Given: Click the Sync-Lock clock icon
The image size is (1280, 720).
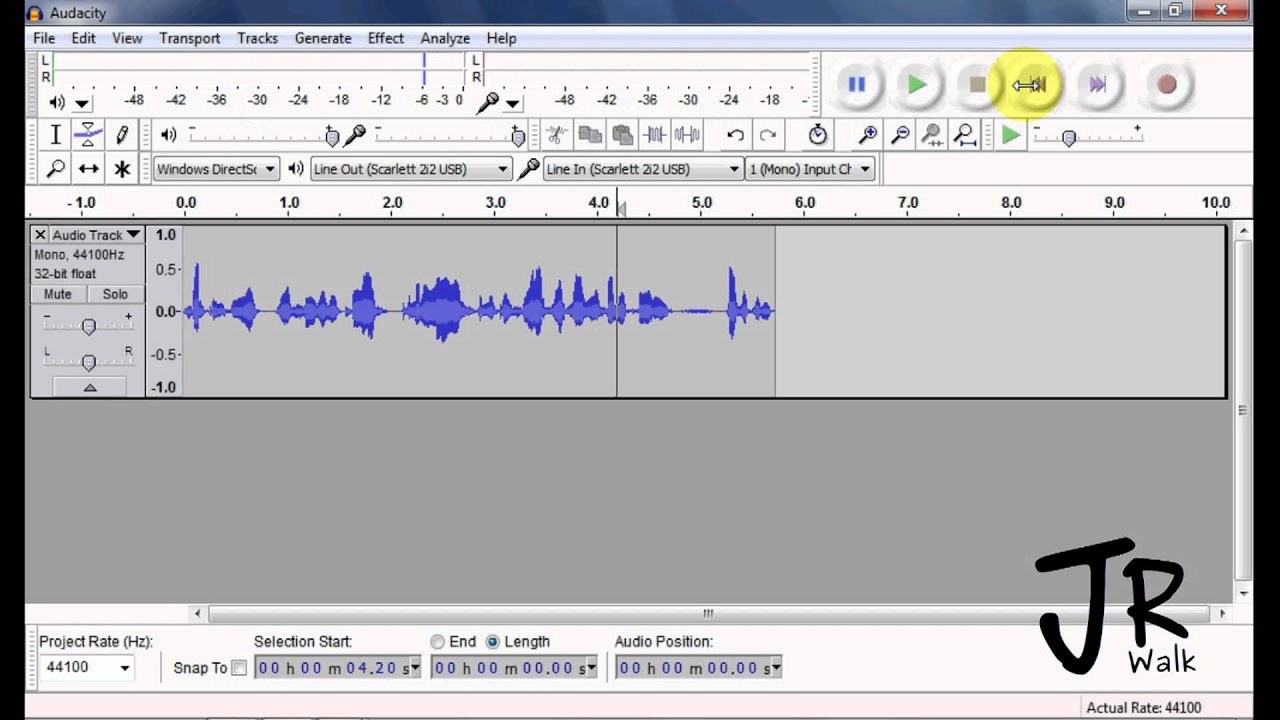Looking at the screenshot, I should (818, 134).
